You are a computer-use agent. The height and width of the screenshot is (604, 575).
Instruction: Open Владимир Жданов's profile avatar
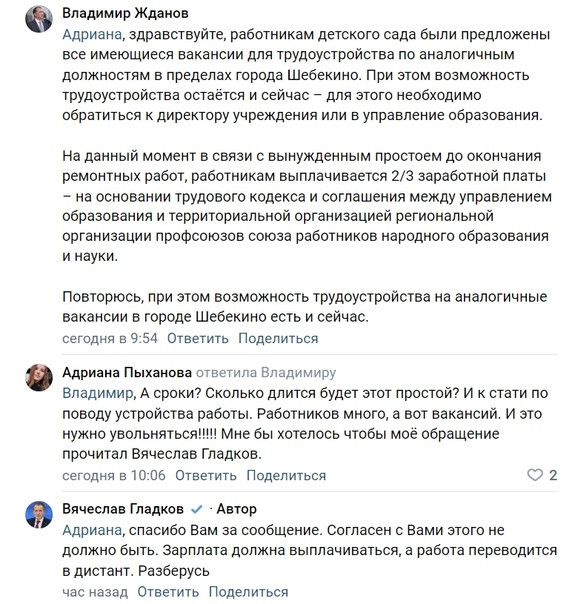point(39,19)
